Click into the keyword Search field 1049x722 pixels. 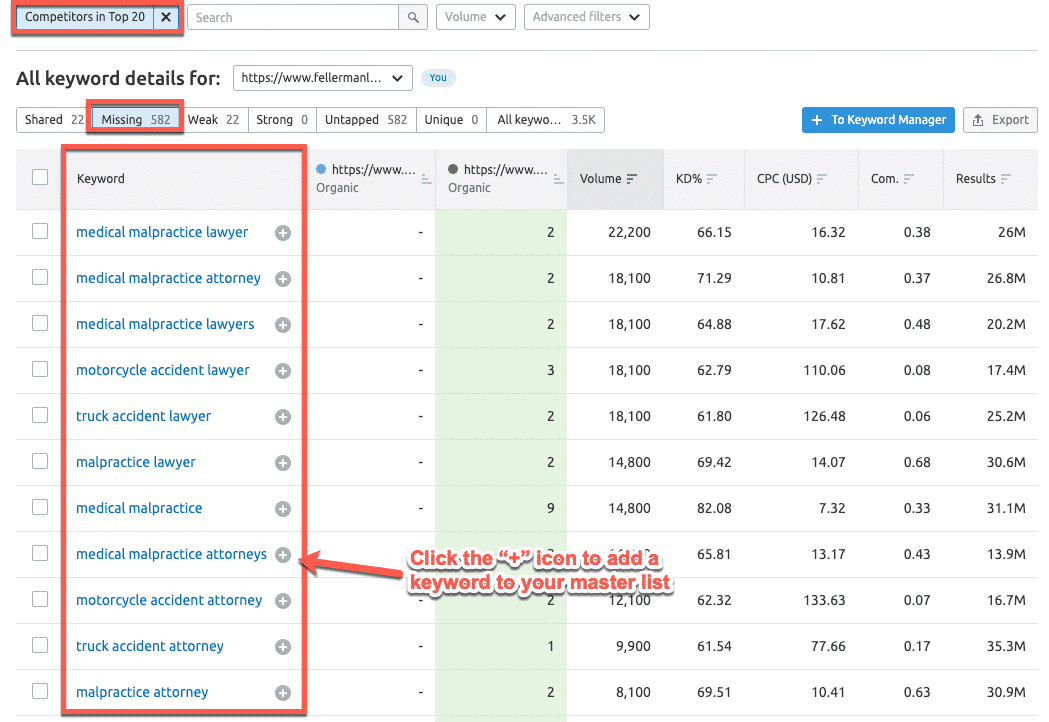292,18
